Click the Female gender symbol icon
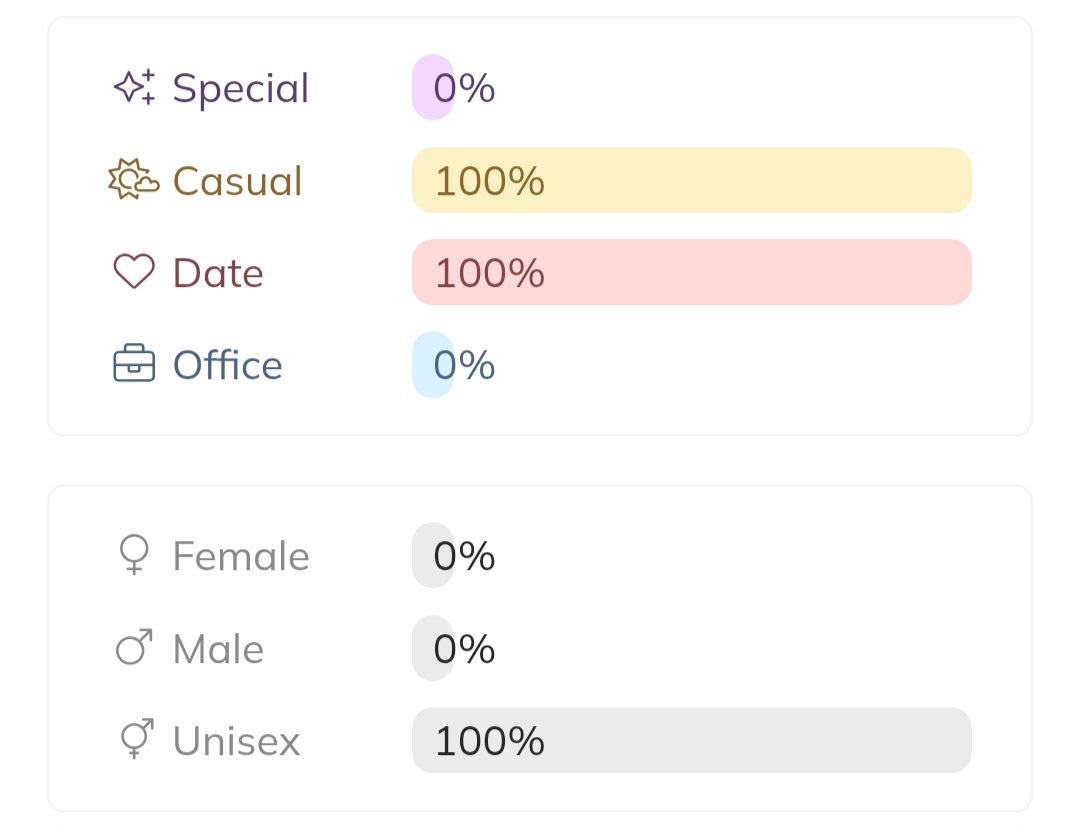 (x=134, y=555)
